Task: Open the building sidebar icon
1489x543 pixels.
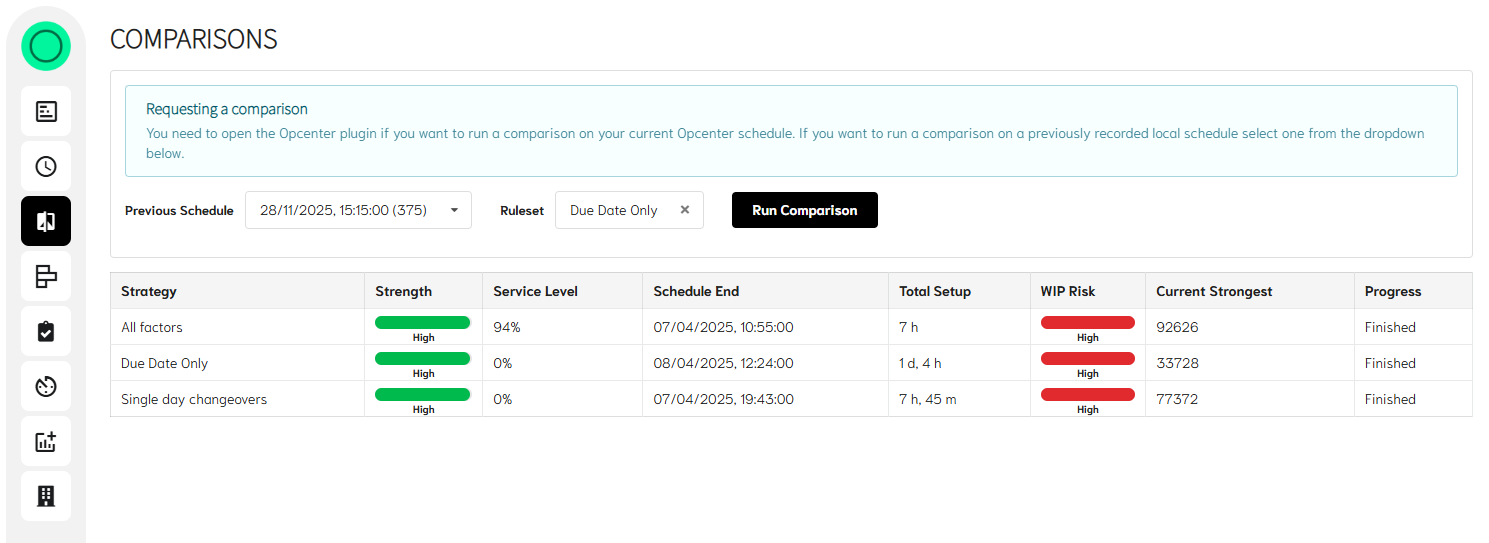Action: tap(46, 496)
